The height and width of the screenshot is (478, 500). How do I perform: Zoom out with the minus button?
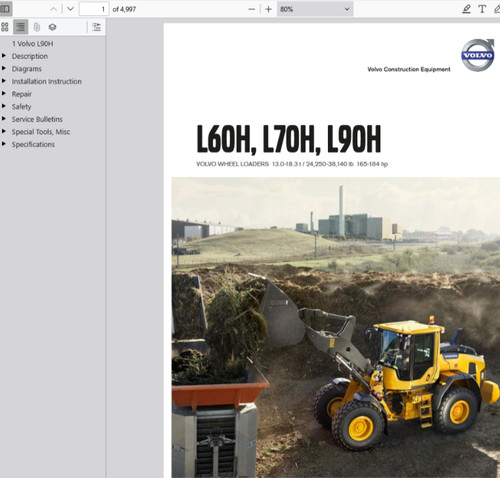[252, 9]
